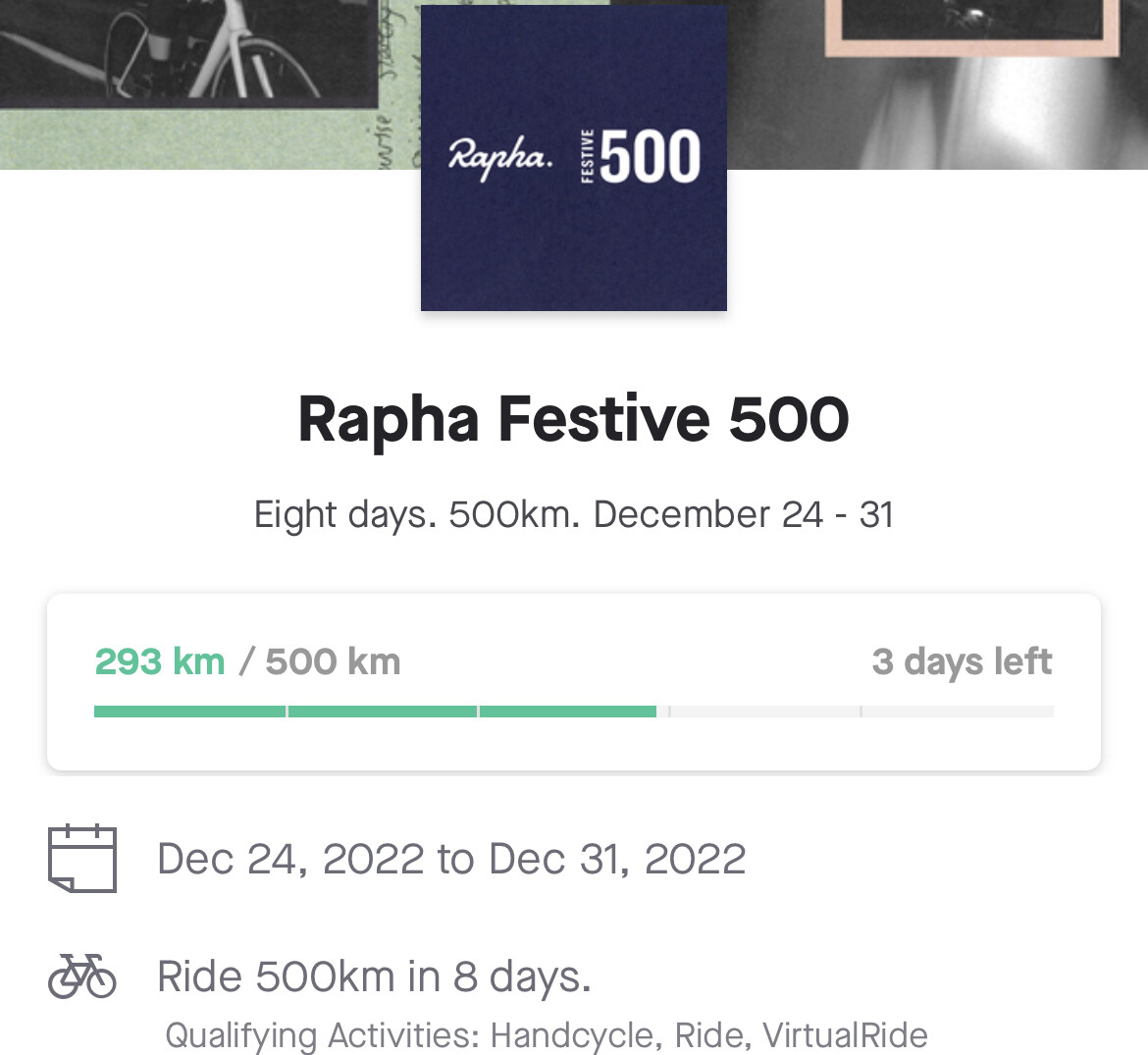The height and width of the screenshot is (1055, 1148).
Task: Click the calendar icon beside challenge dates
Action: [x=82, y=859]
